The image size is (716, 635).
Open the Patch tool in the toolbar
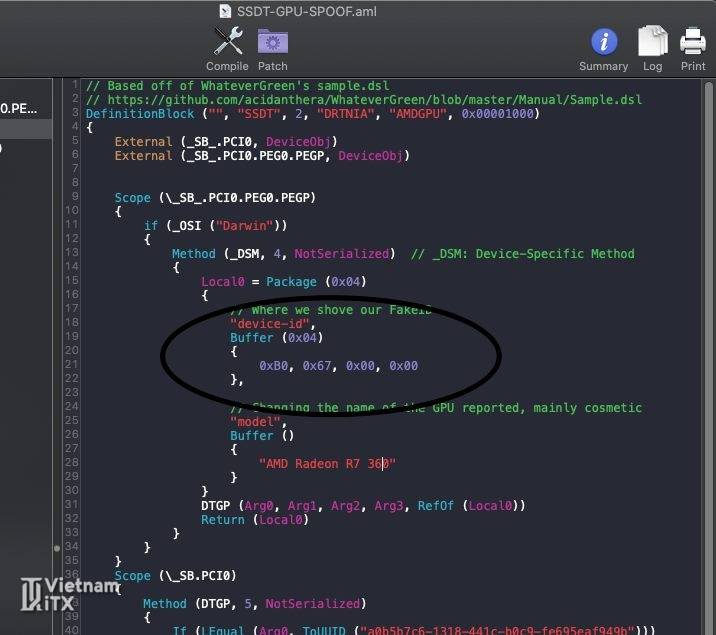(272, 41)
